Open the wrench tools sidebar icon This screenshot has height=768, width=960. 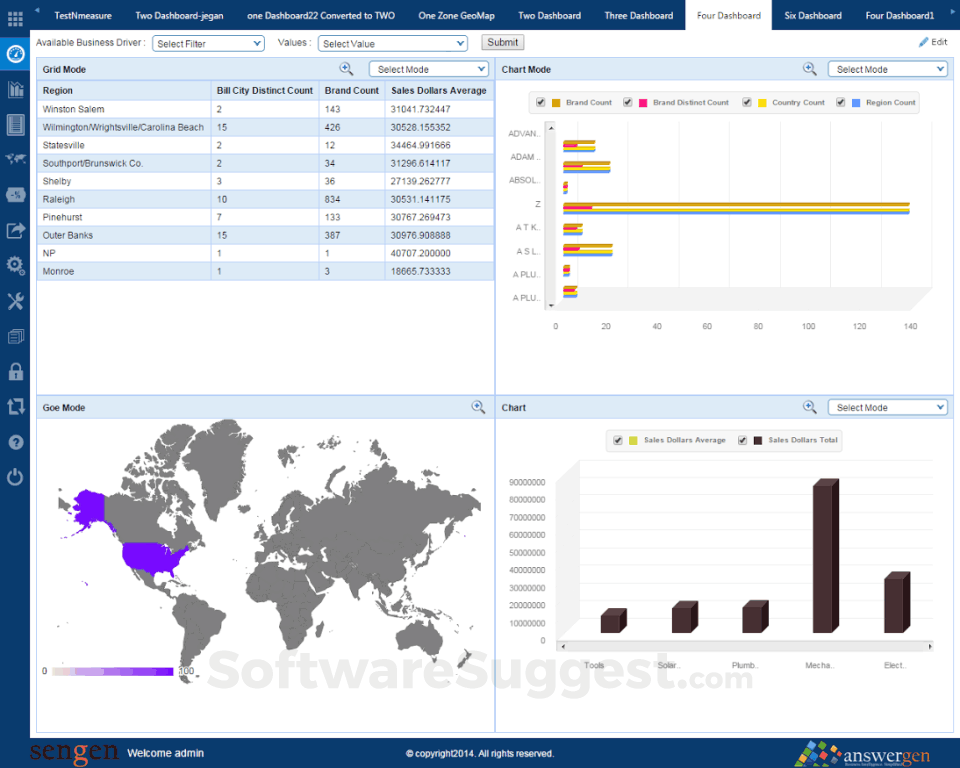point(15,301)
